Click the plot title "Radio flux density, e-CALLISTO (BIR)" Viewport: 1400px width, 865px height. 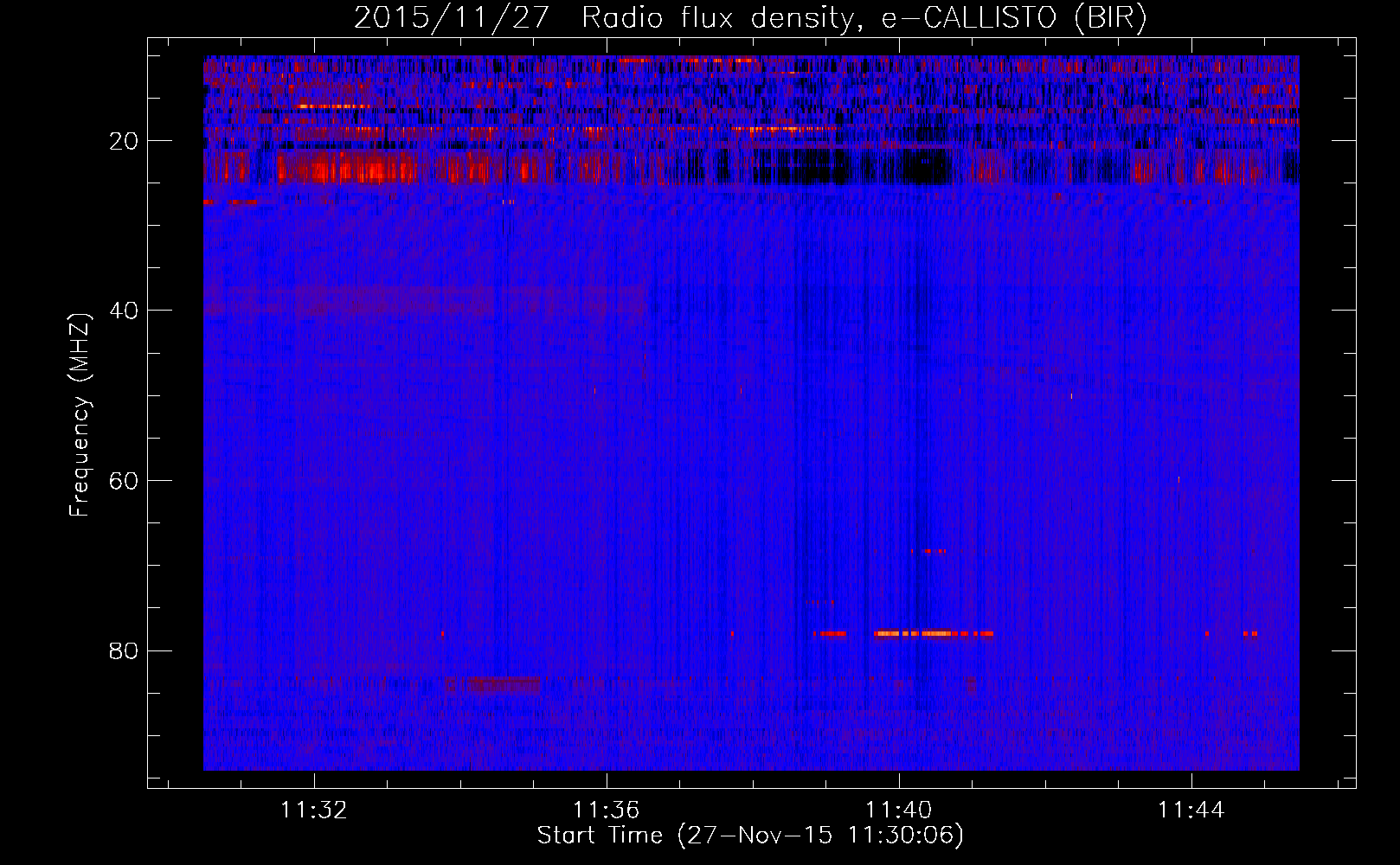click(x=864, y=18)
